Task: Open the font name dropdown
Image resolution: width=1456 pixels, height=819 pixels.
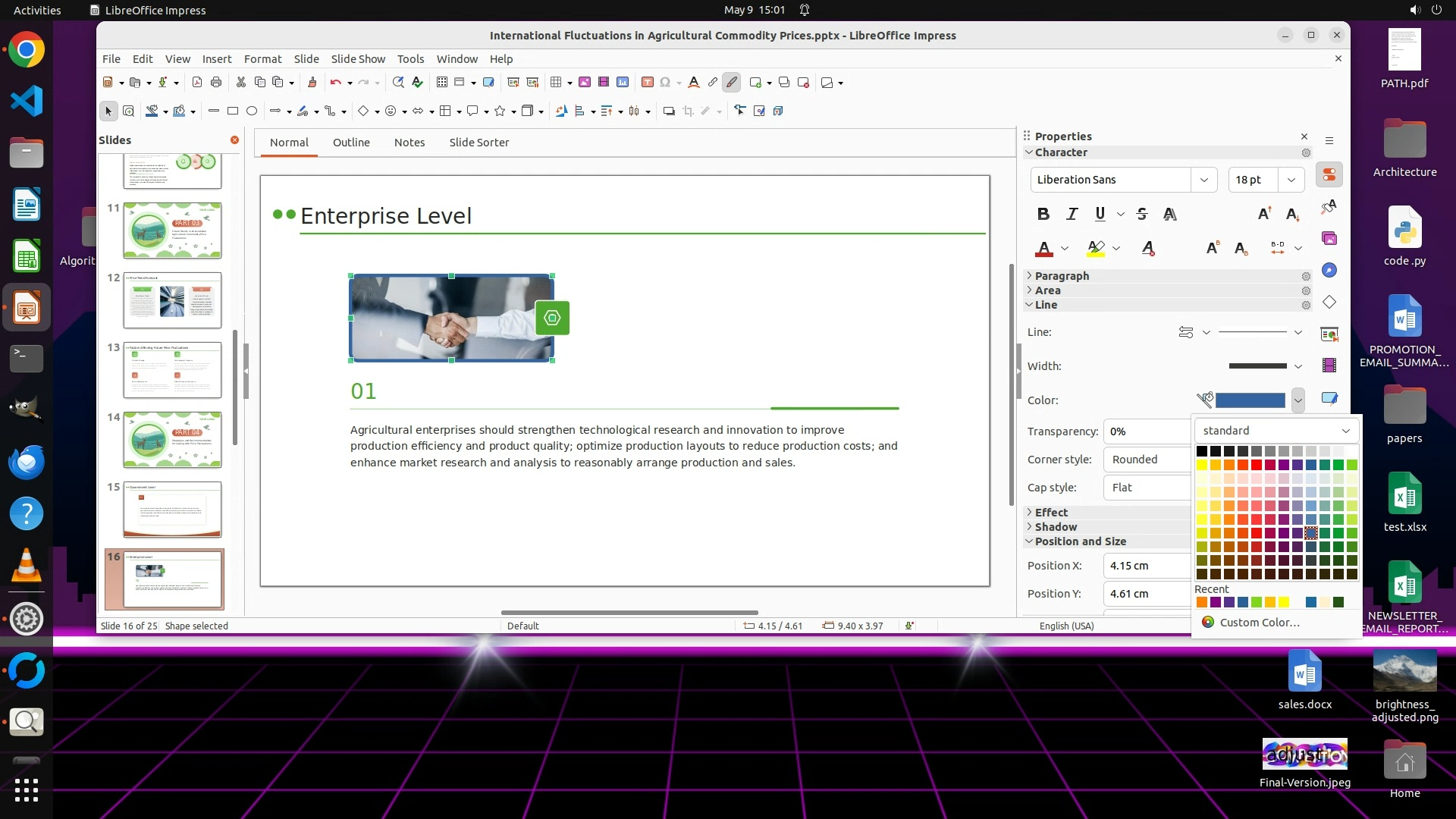Action: (x=1203, y=180)
